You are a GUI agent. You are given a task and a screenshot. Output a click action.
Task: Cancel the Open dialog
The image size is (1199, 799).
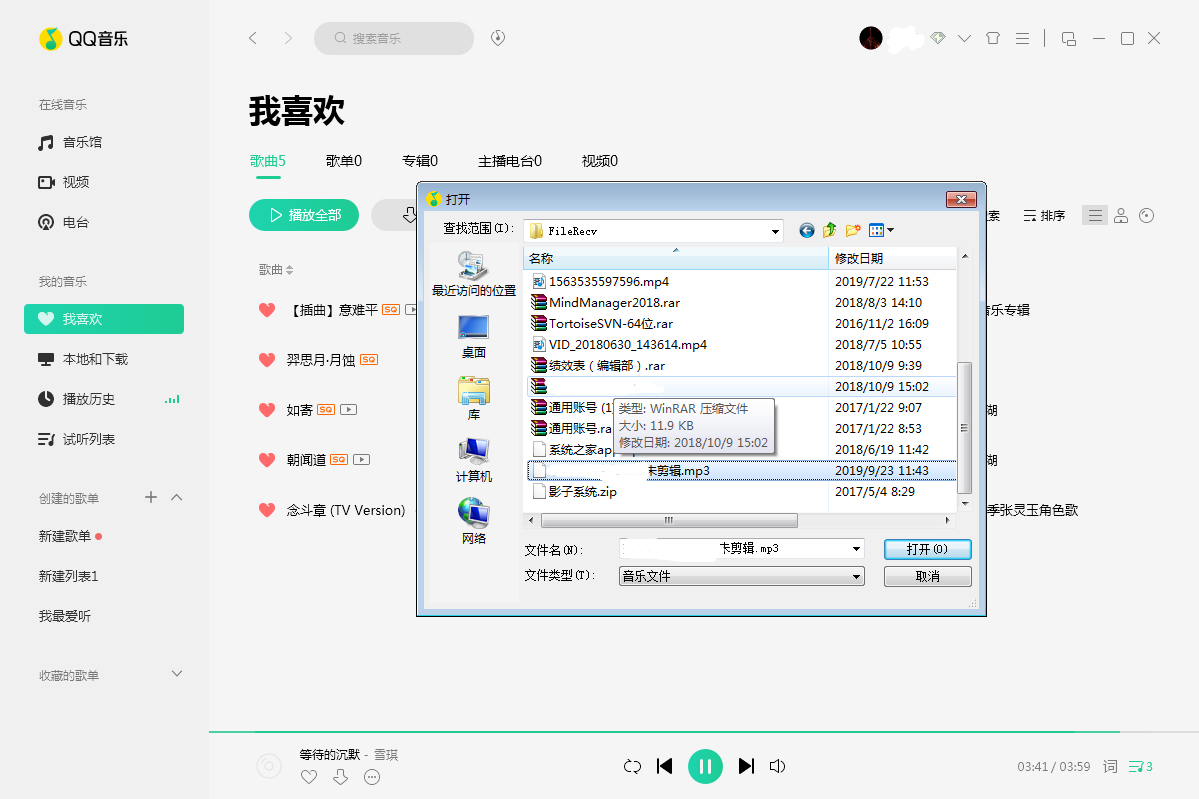pos(926,576)
